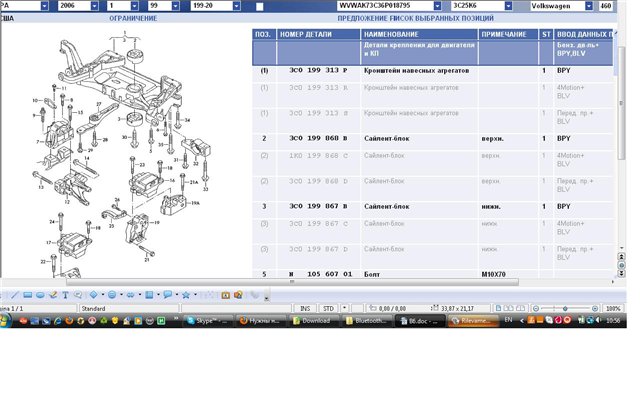
Task: Select single page view layout icon
Action: tap(498, 309)
